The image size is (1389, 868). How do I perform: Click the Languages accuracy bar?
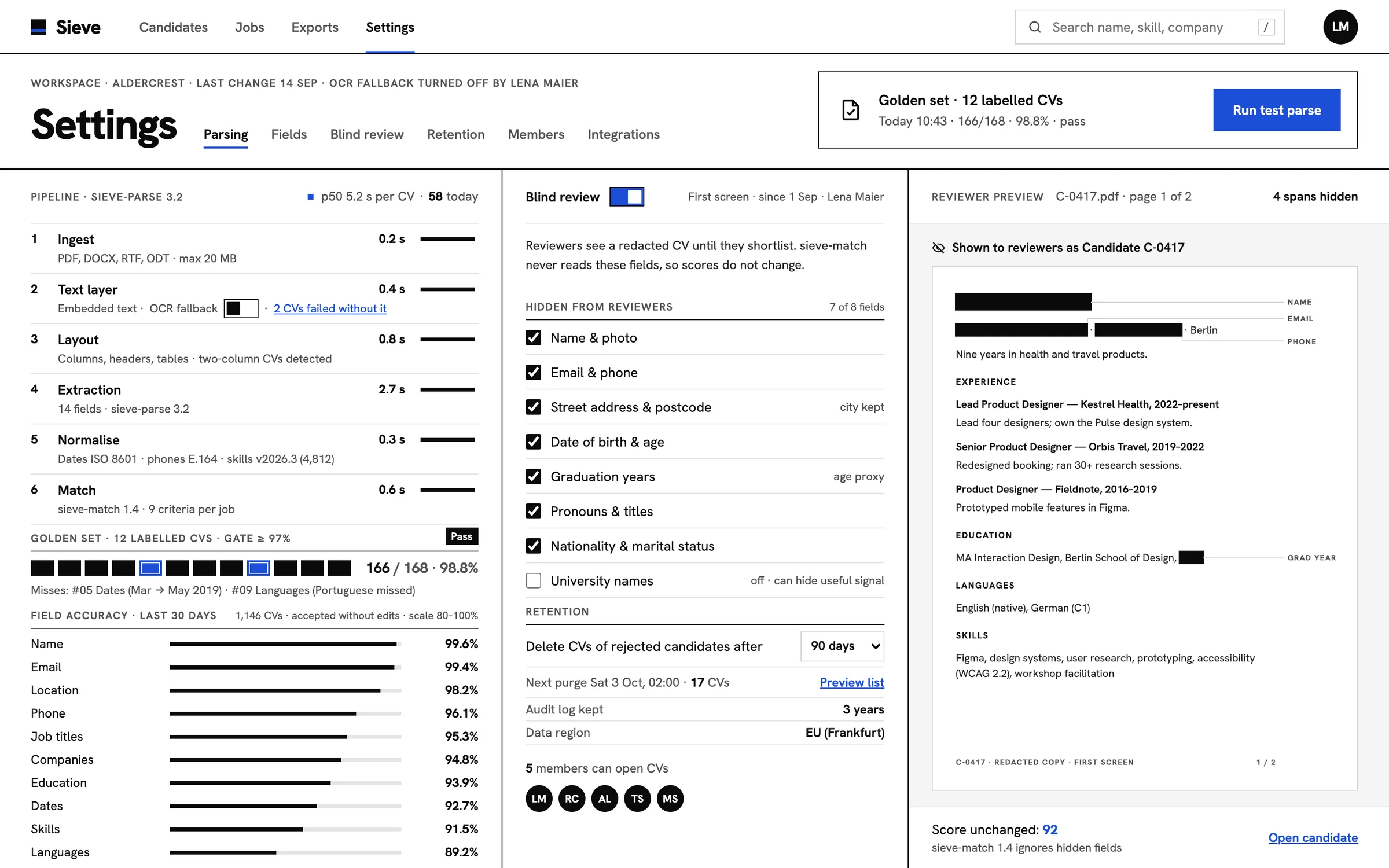click(x=285, y=852)
